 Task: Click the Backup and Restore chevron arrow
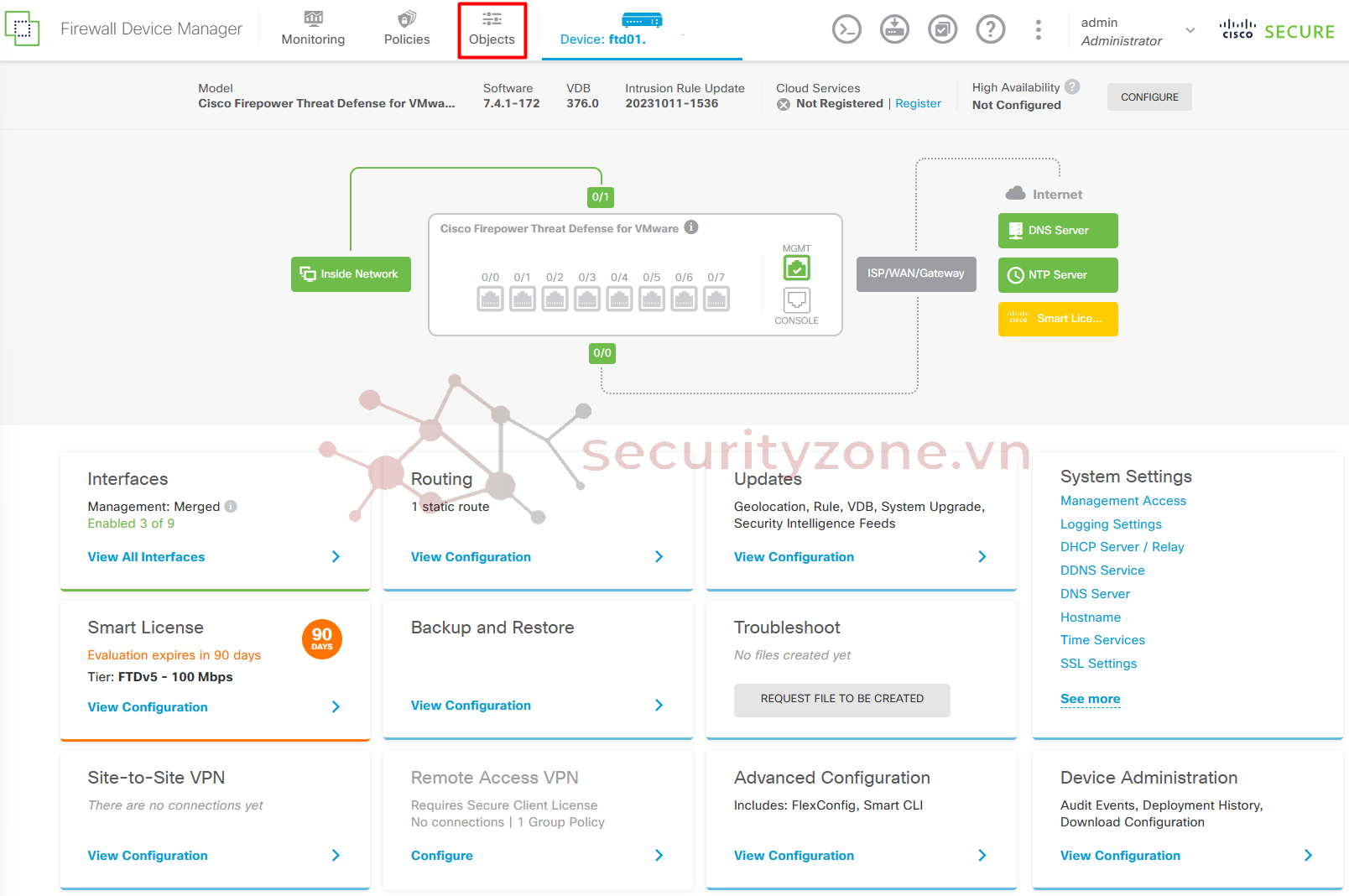point(659,705)
